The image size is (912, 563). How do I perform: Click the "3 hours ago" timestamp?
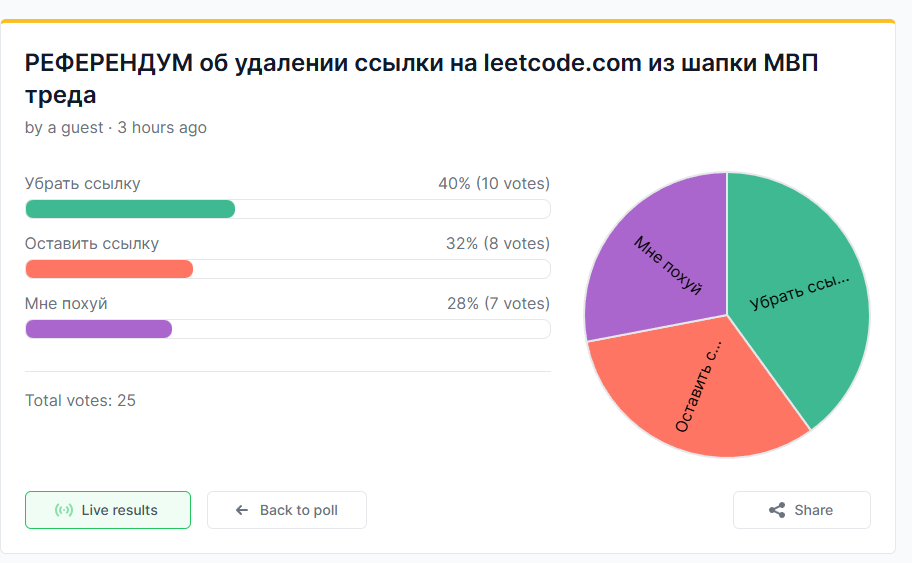(x=162, y=128)
